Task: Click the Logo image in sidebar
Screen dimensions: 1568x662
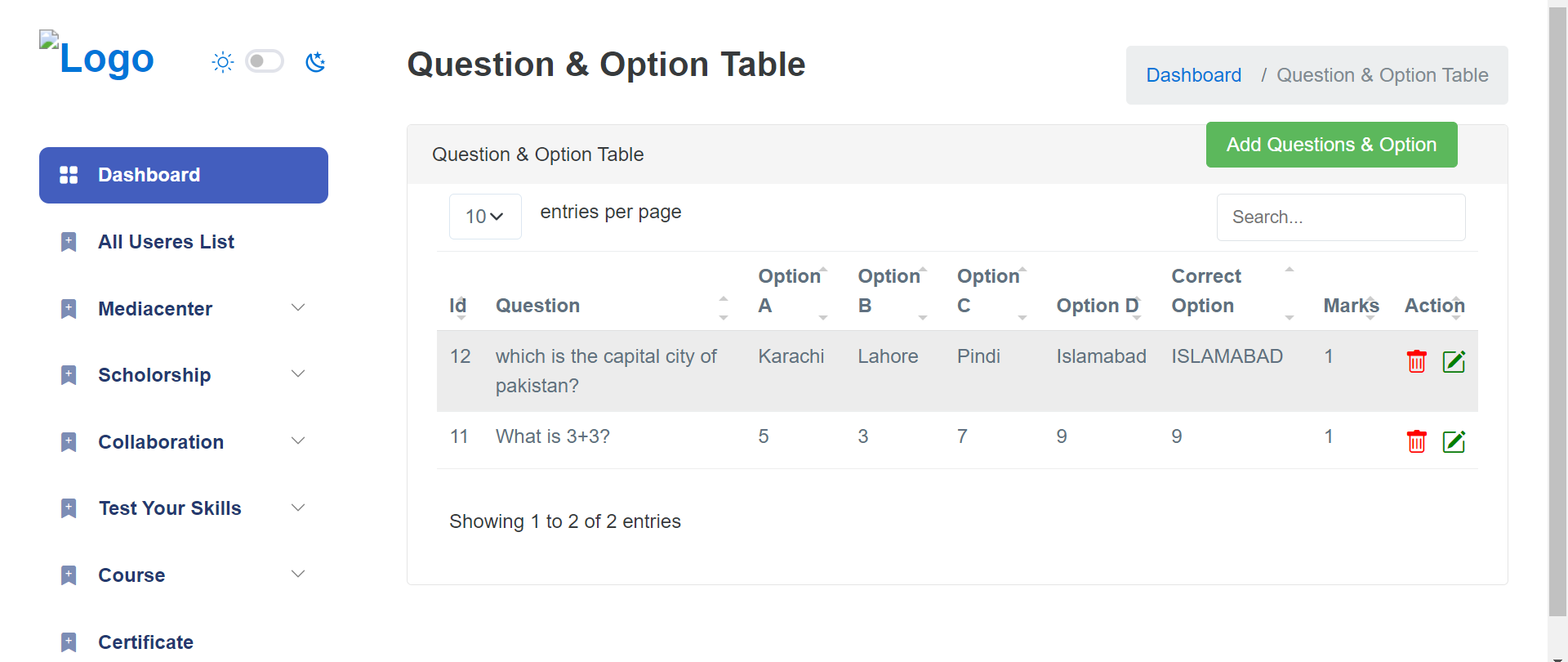Action: coord(97,57)
